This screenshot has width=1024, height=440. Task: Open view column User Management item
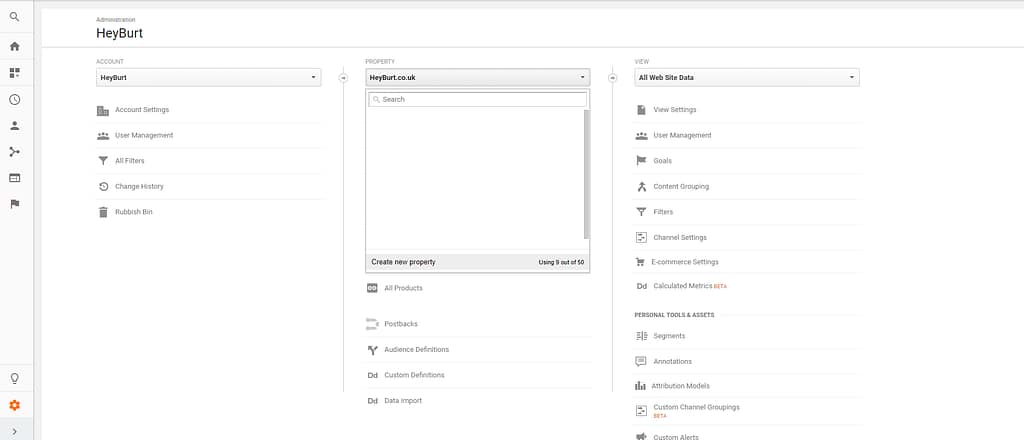[682, 135]
